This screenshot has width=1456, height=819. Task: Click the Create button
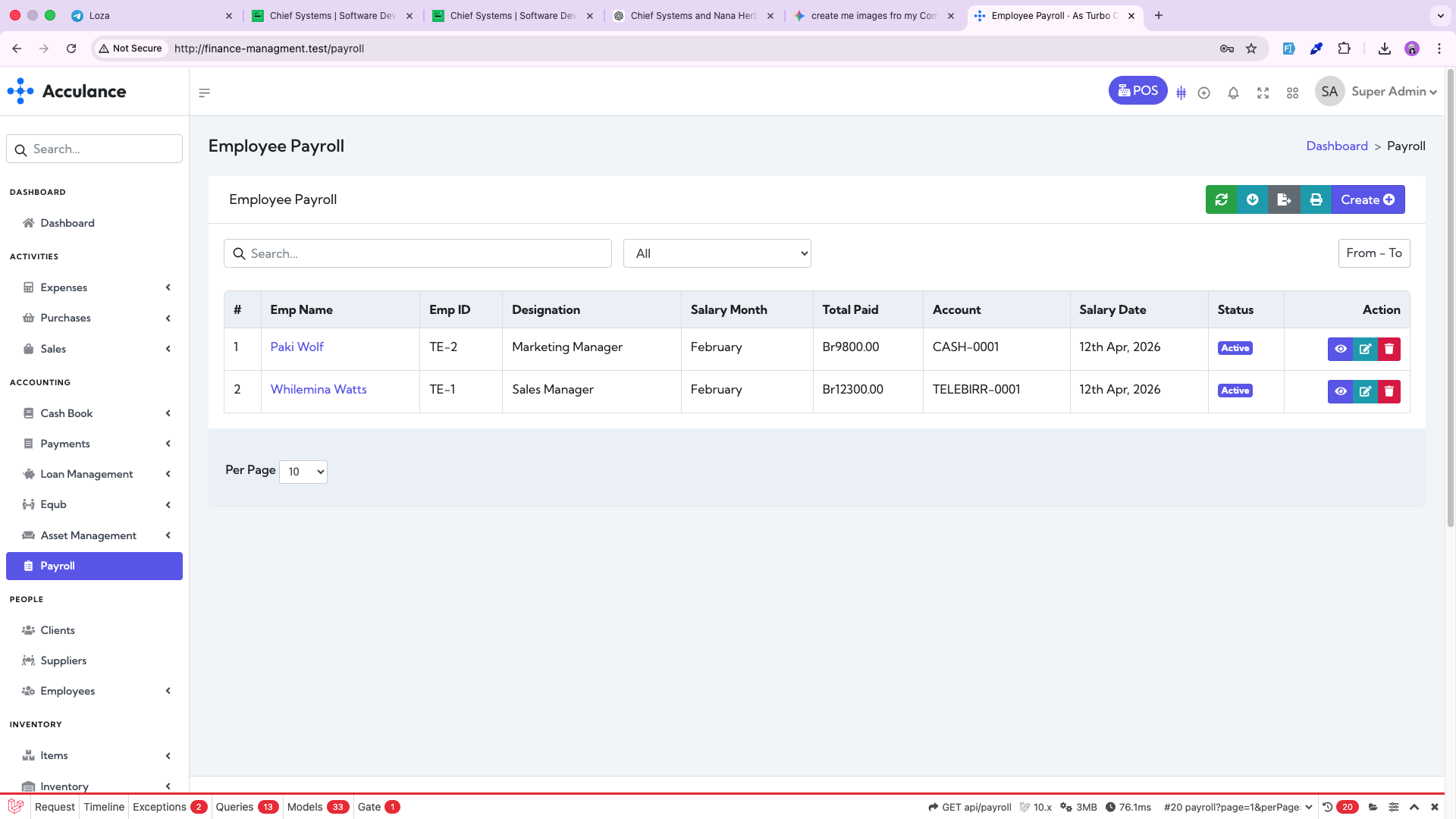click(x=1367, y=199)
